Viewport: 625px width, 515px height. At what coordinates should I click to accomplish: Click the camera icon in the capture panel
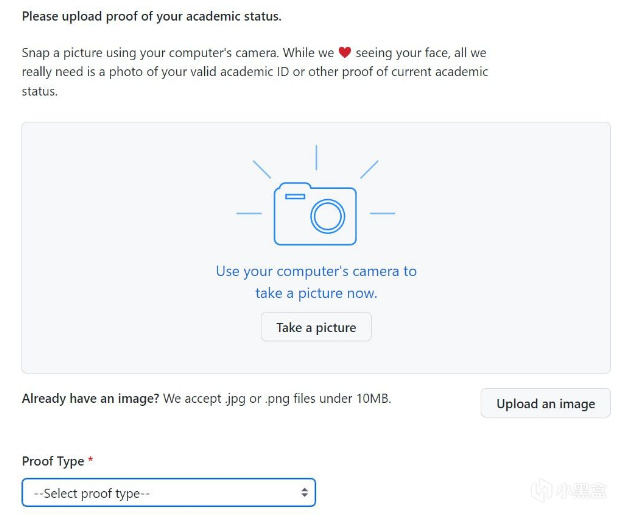315,213
